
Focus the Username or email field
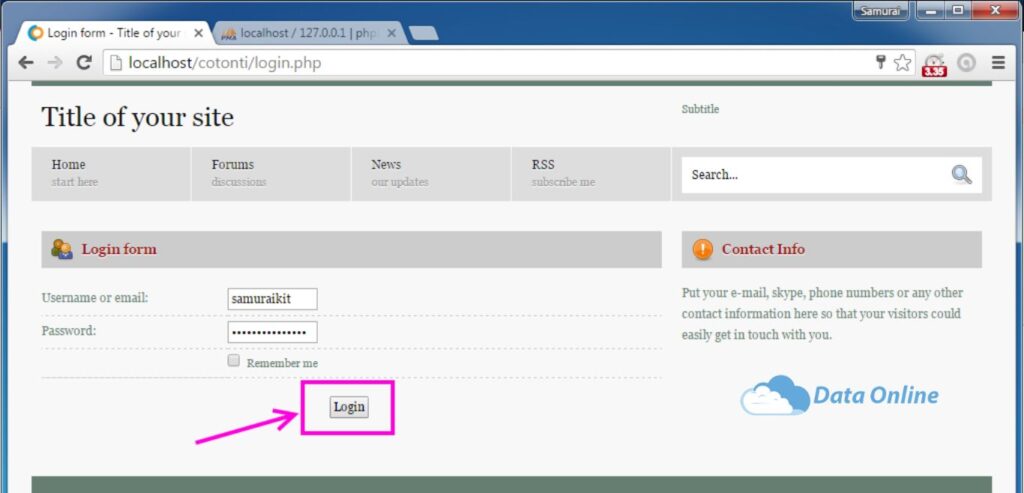pyautogui.click(x=272, y=299)
